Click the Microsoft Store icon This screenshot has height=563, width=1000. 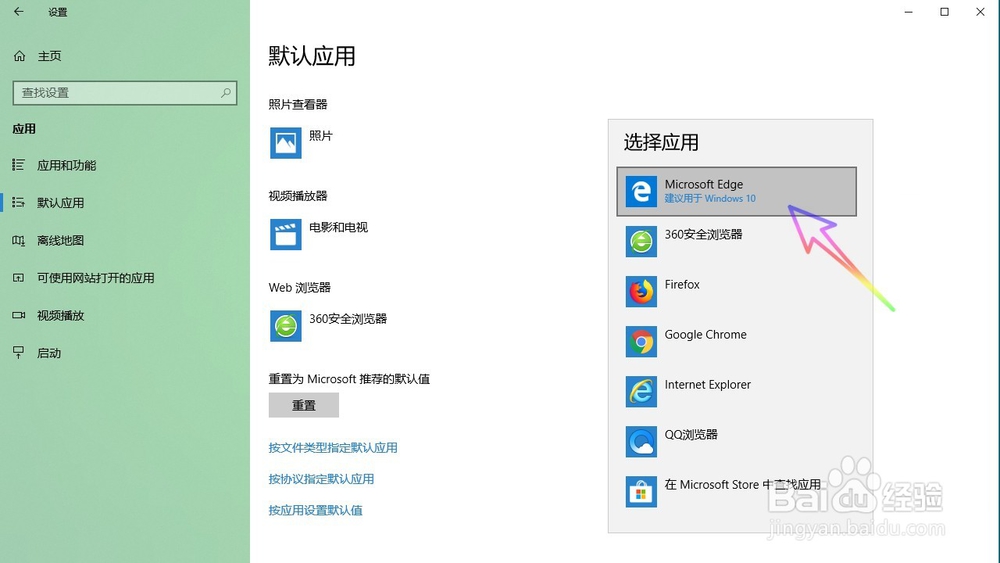(x=641, y=492)
